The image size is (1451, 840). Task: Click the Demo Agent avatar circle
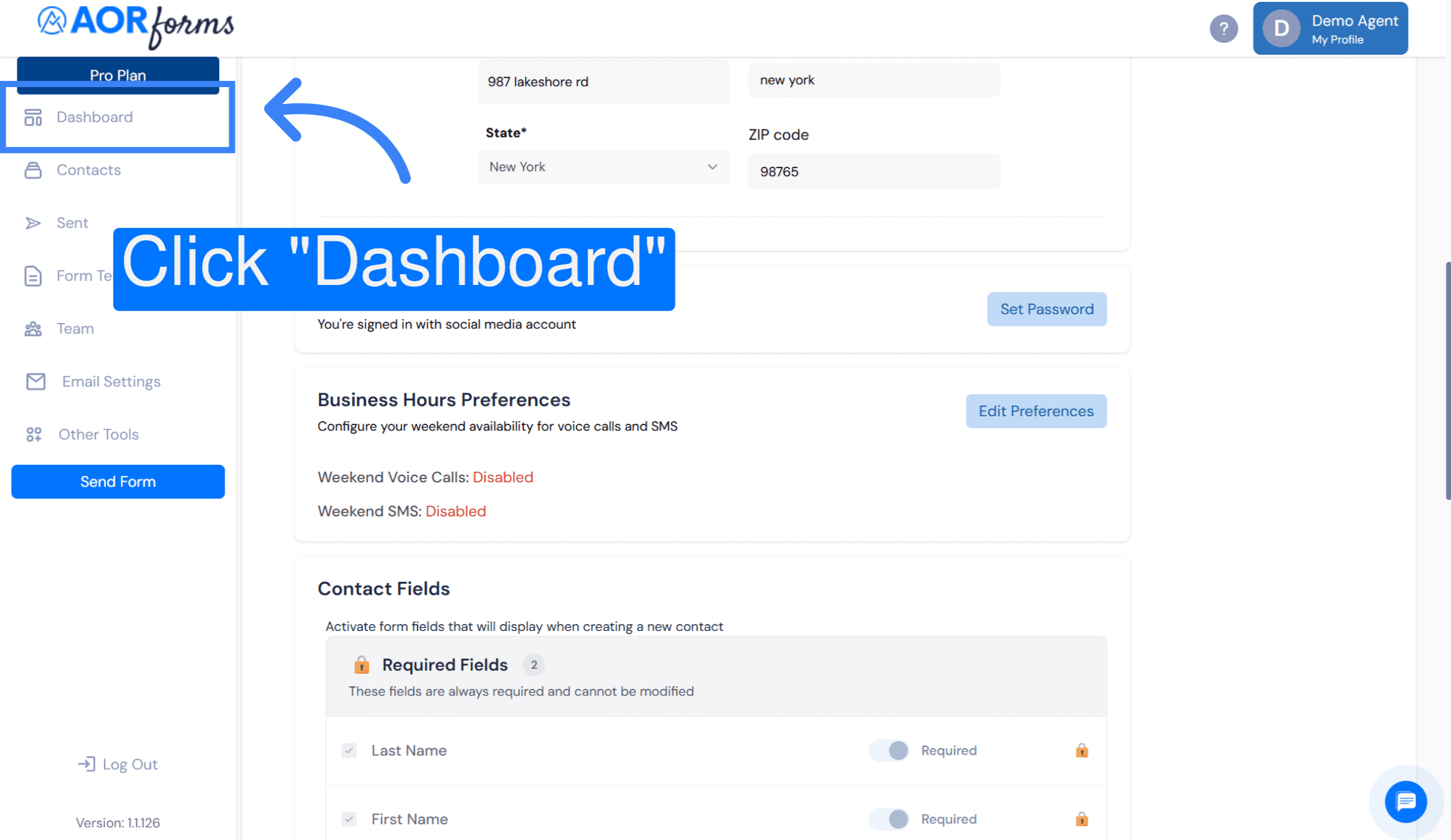(x=1281, y=29)
